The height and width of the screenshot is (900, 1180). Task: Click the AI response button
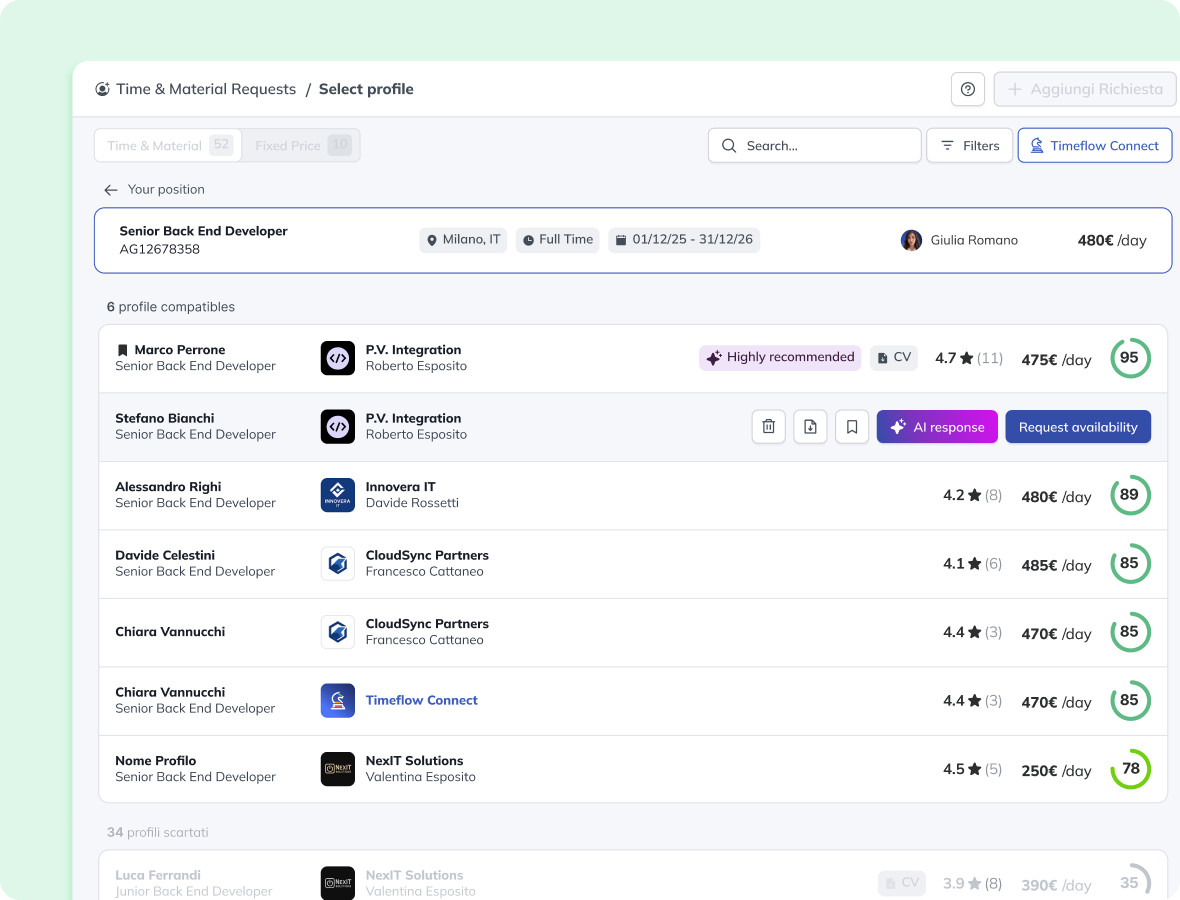937,427
